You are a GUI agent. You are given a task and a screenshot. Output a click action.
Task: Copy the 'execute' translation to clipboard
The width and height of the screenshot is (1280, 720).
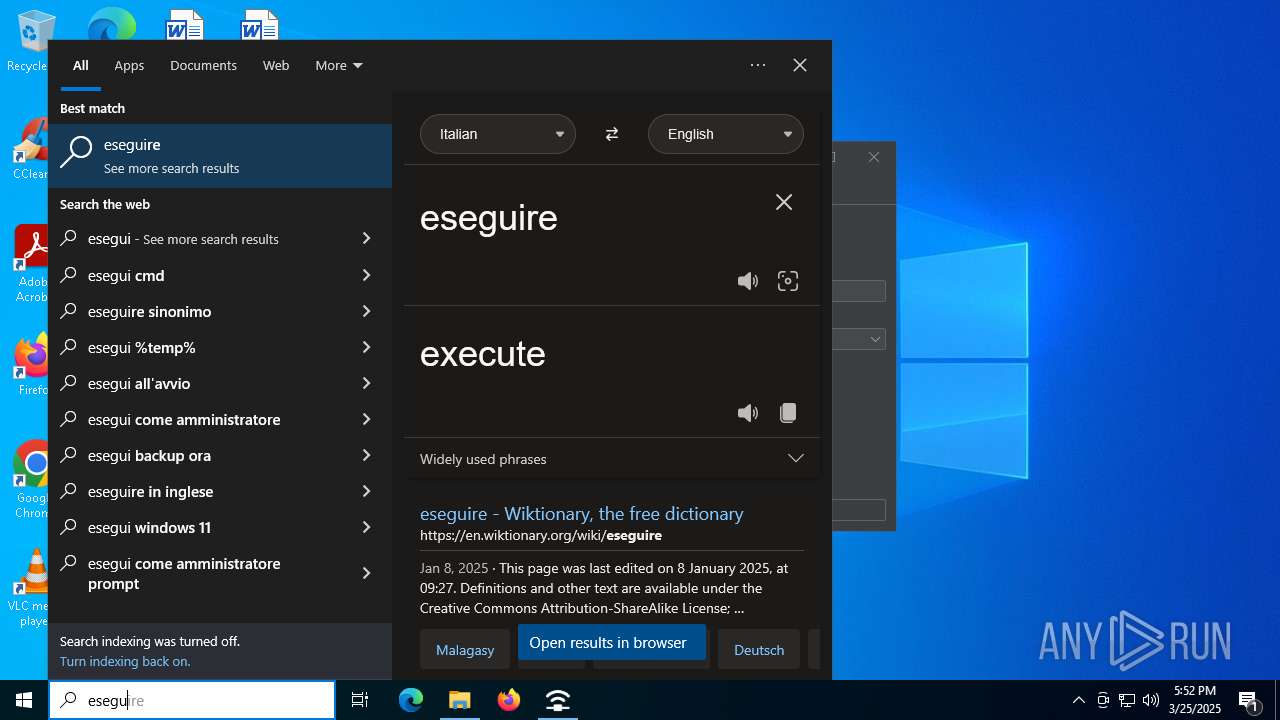tap(788, 413)
